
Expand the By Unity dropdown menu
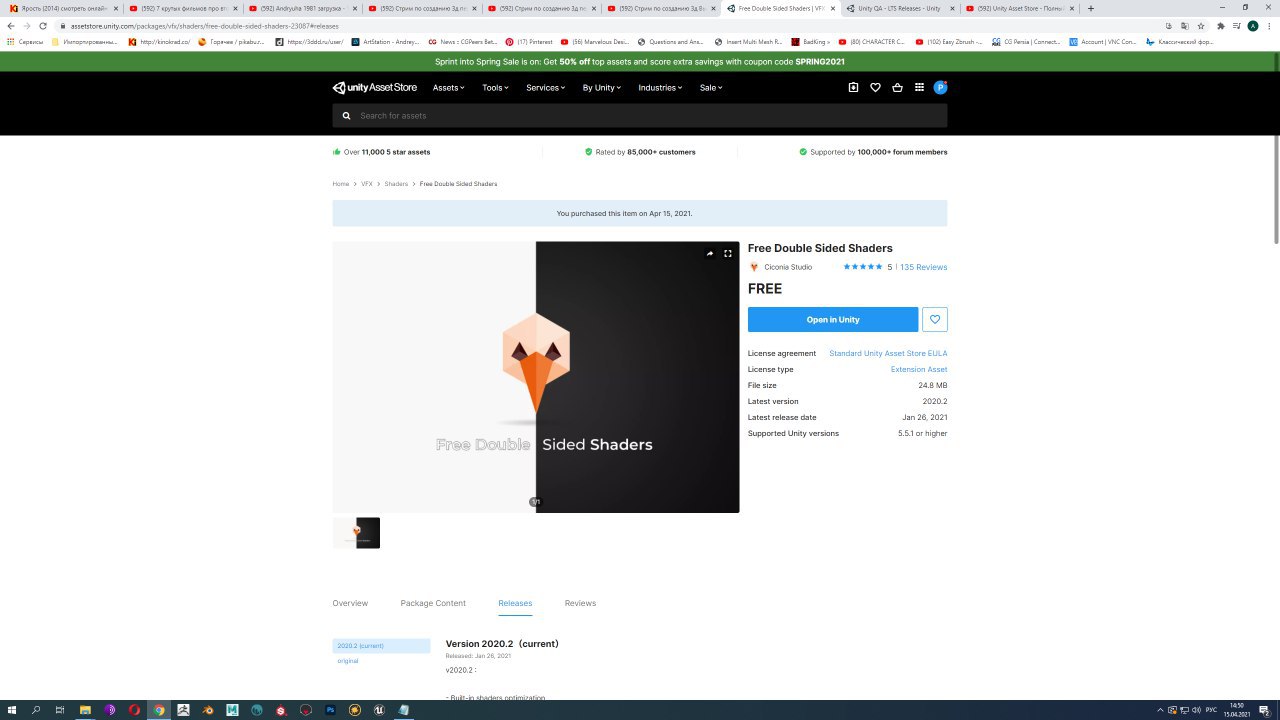point(602,88)
